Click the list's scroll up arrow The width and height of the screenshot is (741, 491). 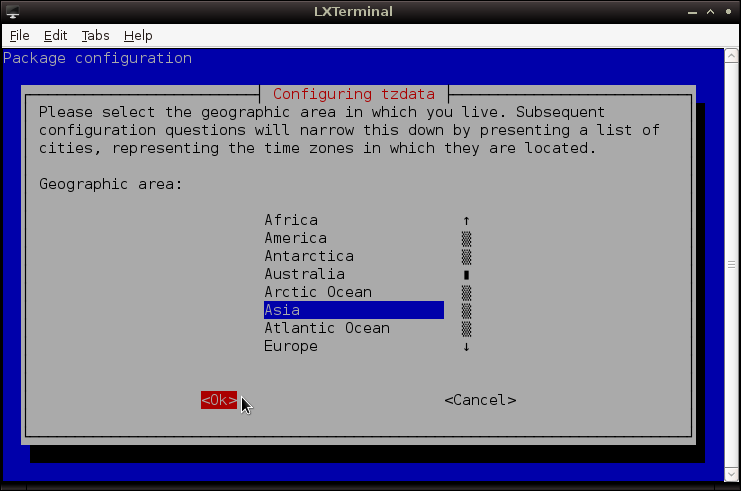click(x=466, y=220)
